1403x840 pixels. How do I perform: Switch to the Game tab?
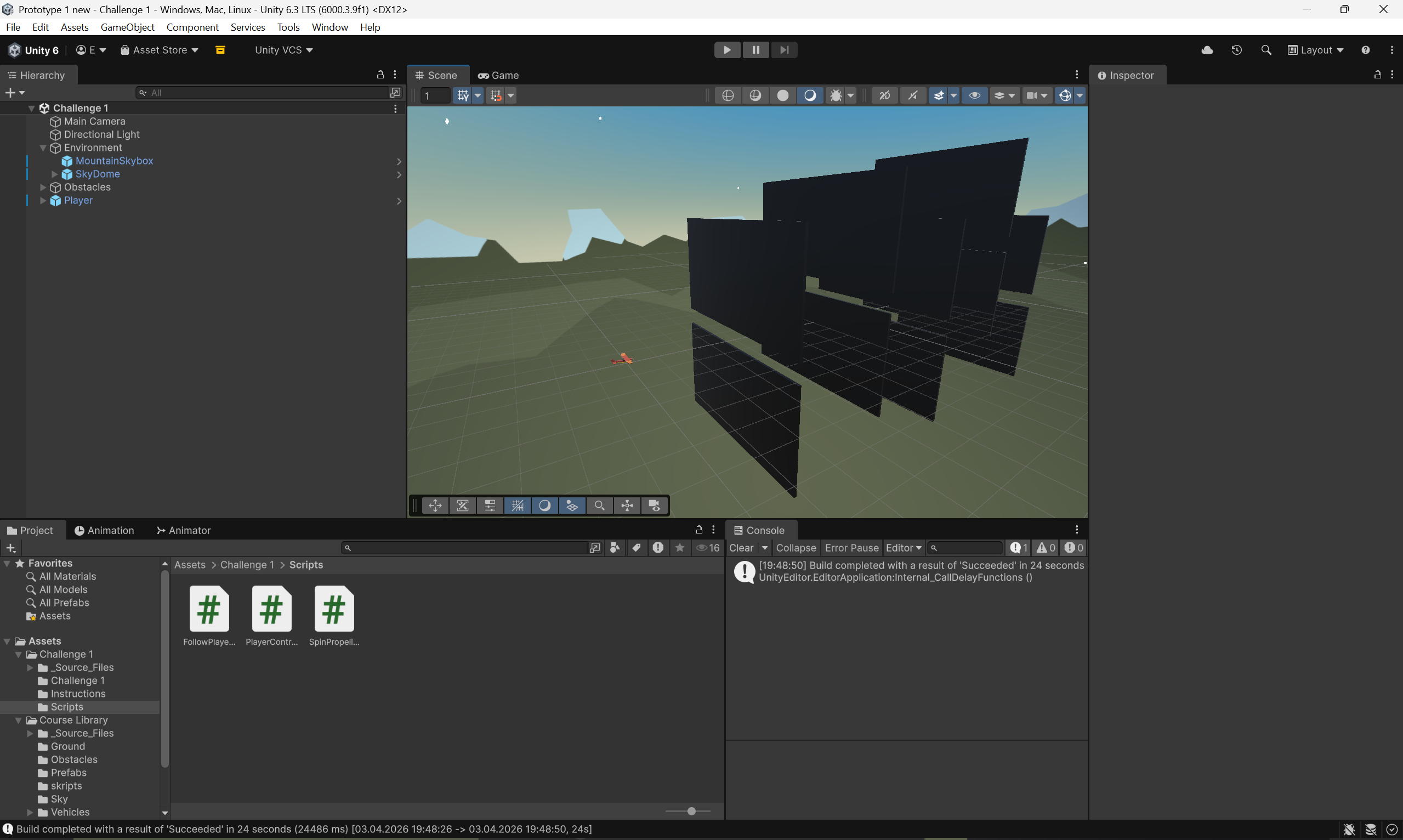498,75
